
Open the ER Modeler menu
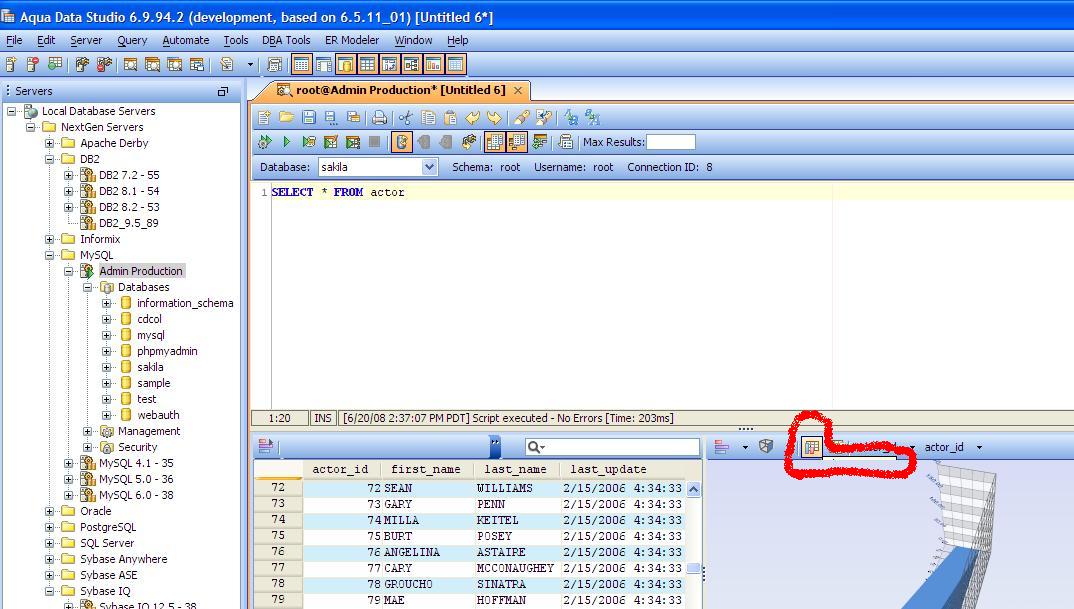pyautogui.click(x=351, y=40)
